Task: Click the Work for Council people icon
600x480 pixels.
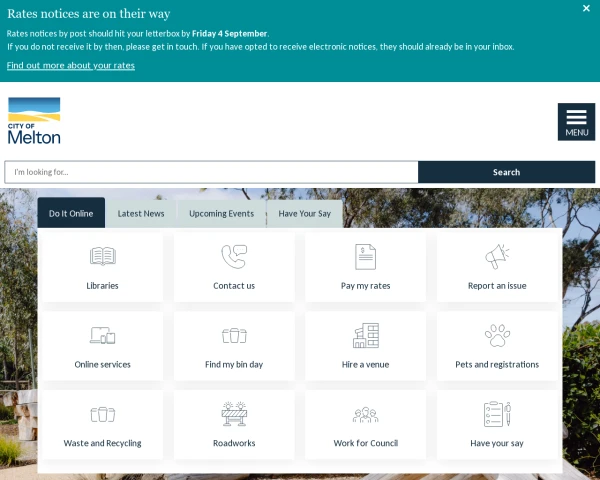Action: tap(365, 415)
